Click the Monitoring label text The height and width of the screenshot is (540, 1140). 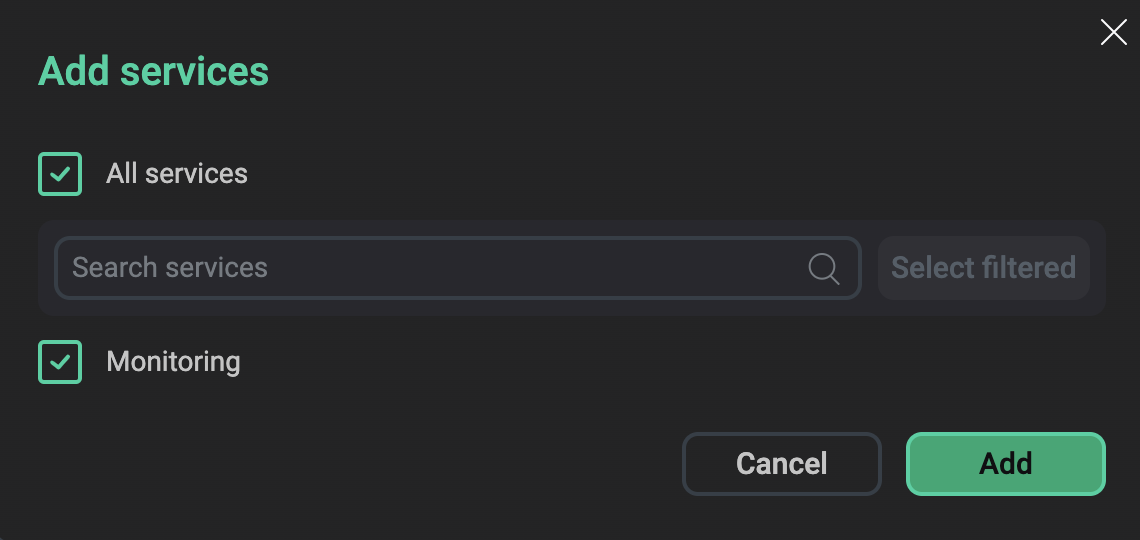point(173,362)
